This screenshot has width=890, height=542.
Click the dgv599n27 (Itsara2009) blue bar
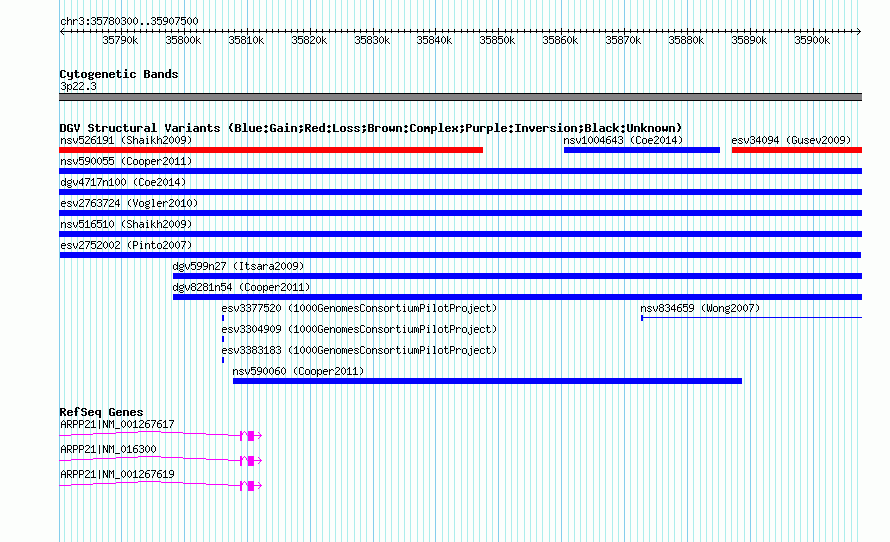(517, 276)
